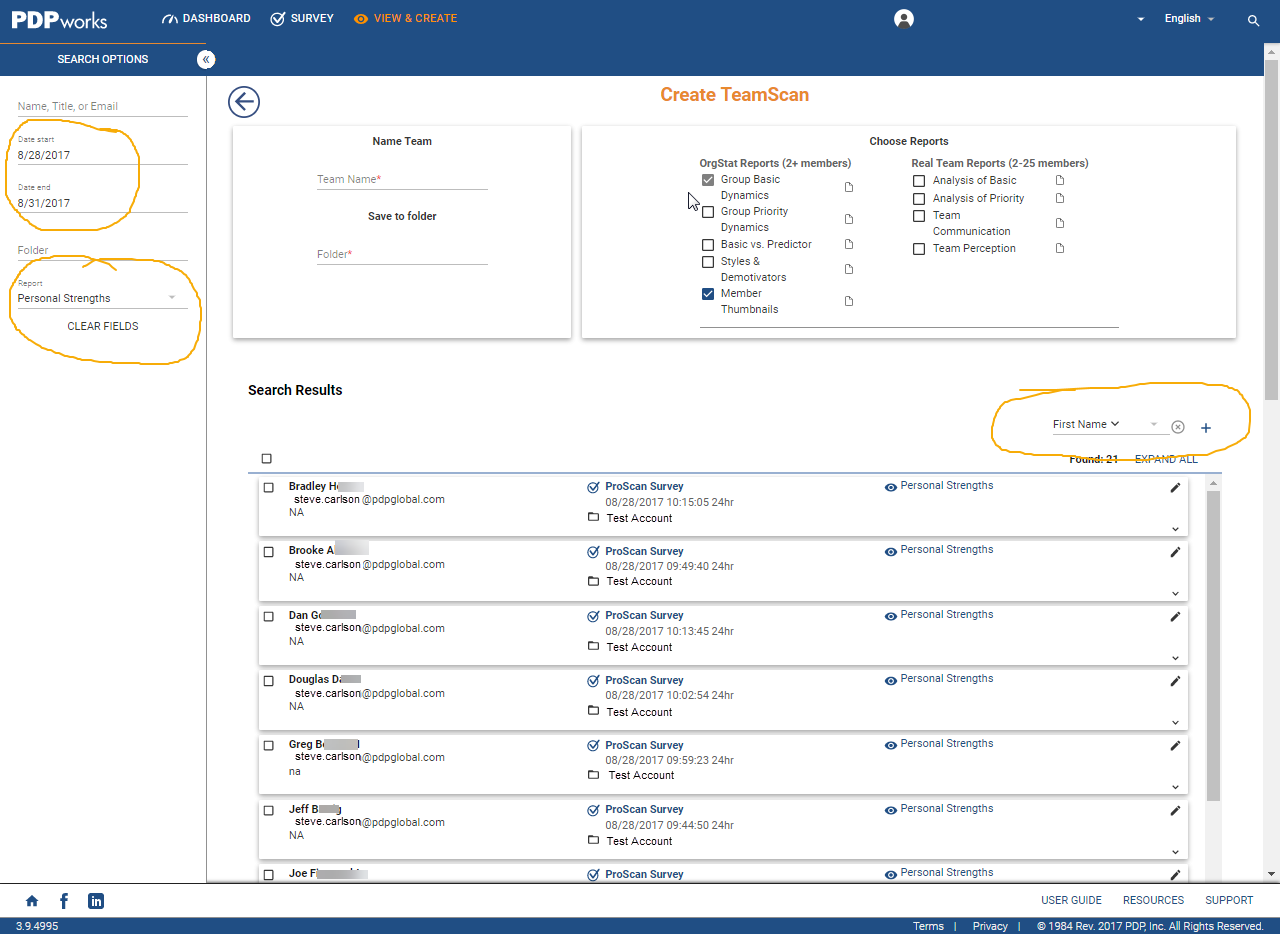Click the Name, Title, or Email search field
This screenshot has width=1280, height=934.
tap(102, 107)
